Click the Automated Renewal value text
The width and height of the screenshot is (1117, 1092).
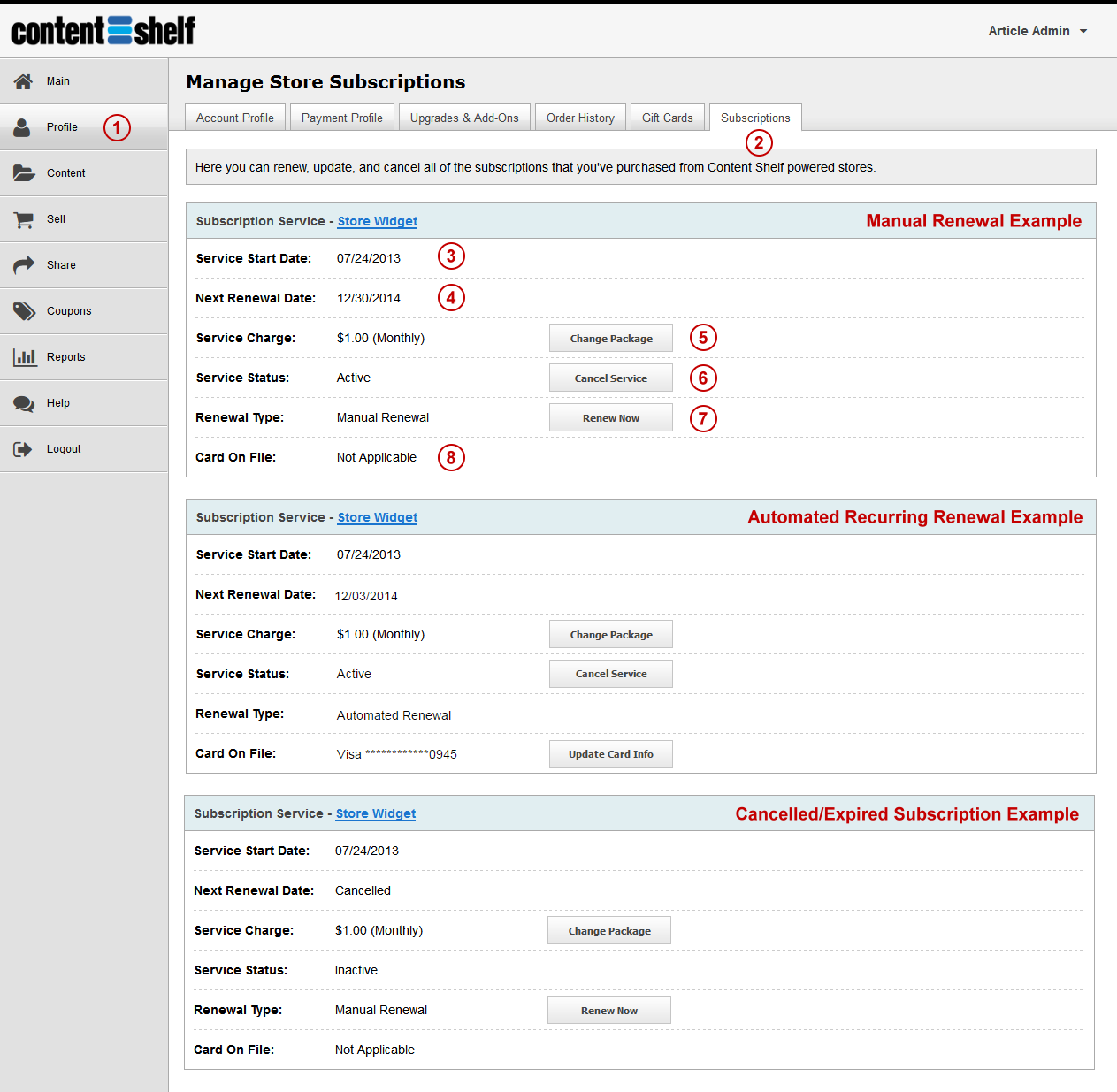pos(394,715)
